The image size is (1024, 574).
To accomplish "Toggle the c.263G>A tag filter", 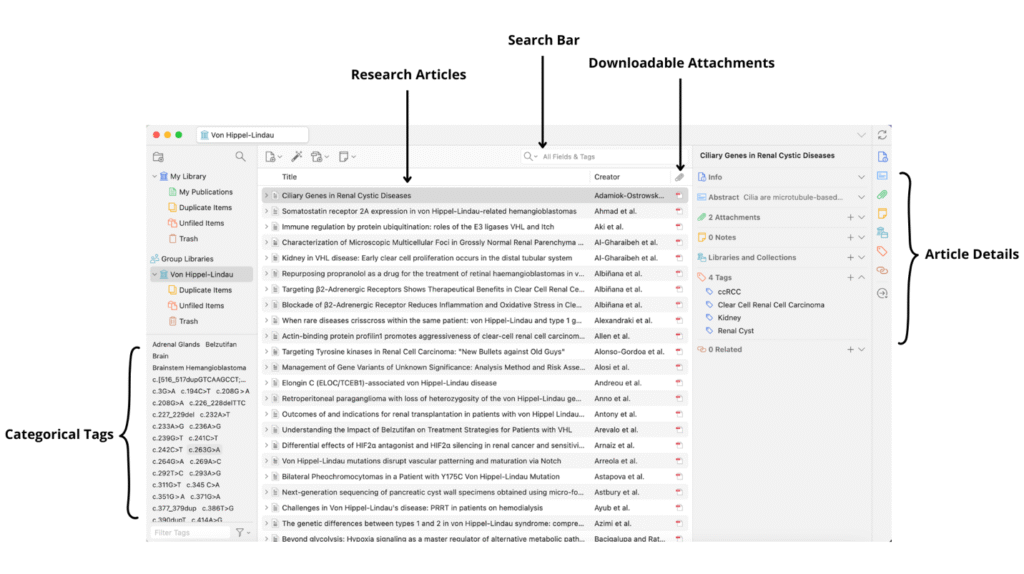I will [x=207, y=450].
